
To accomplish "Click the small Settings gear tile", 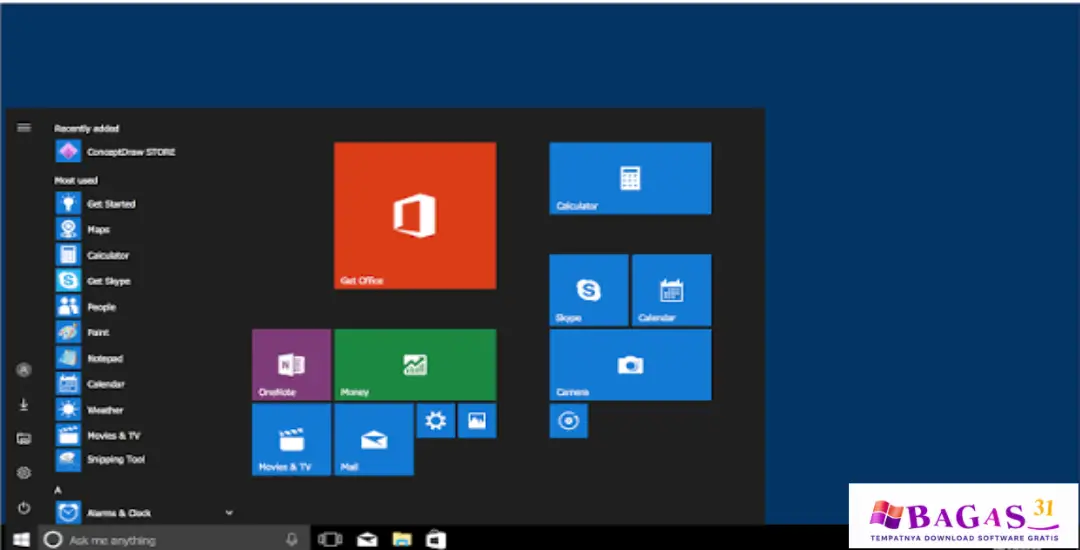I will 436,421.
